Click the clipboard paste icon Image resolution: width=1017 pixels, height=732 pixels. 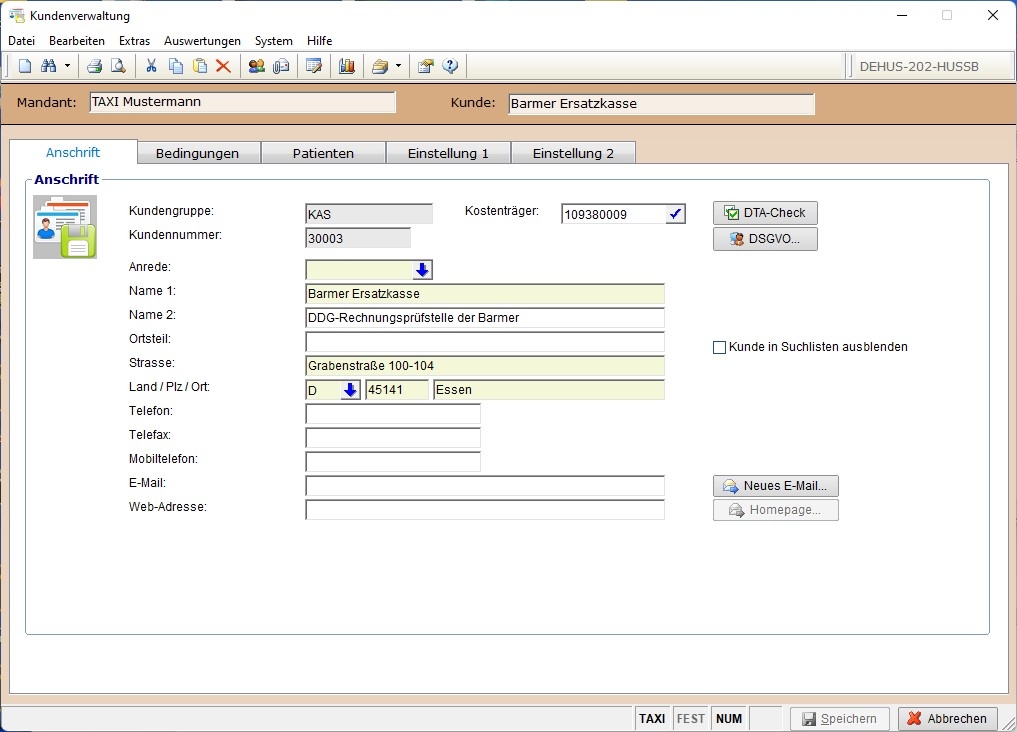pyautogui.click(x=200, y=66)
